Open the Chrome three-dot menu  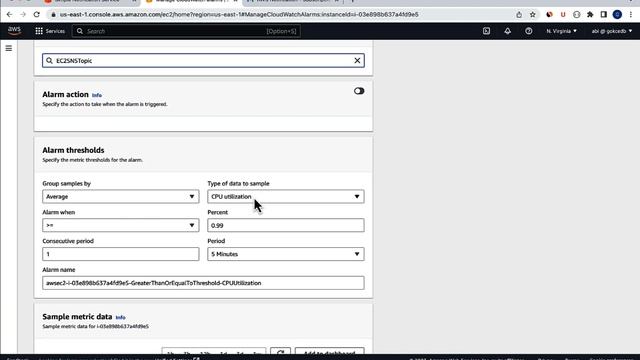[x=631, y=14]
